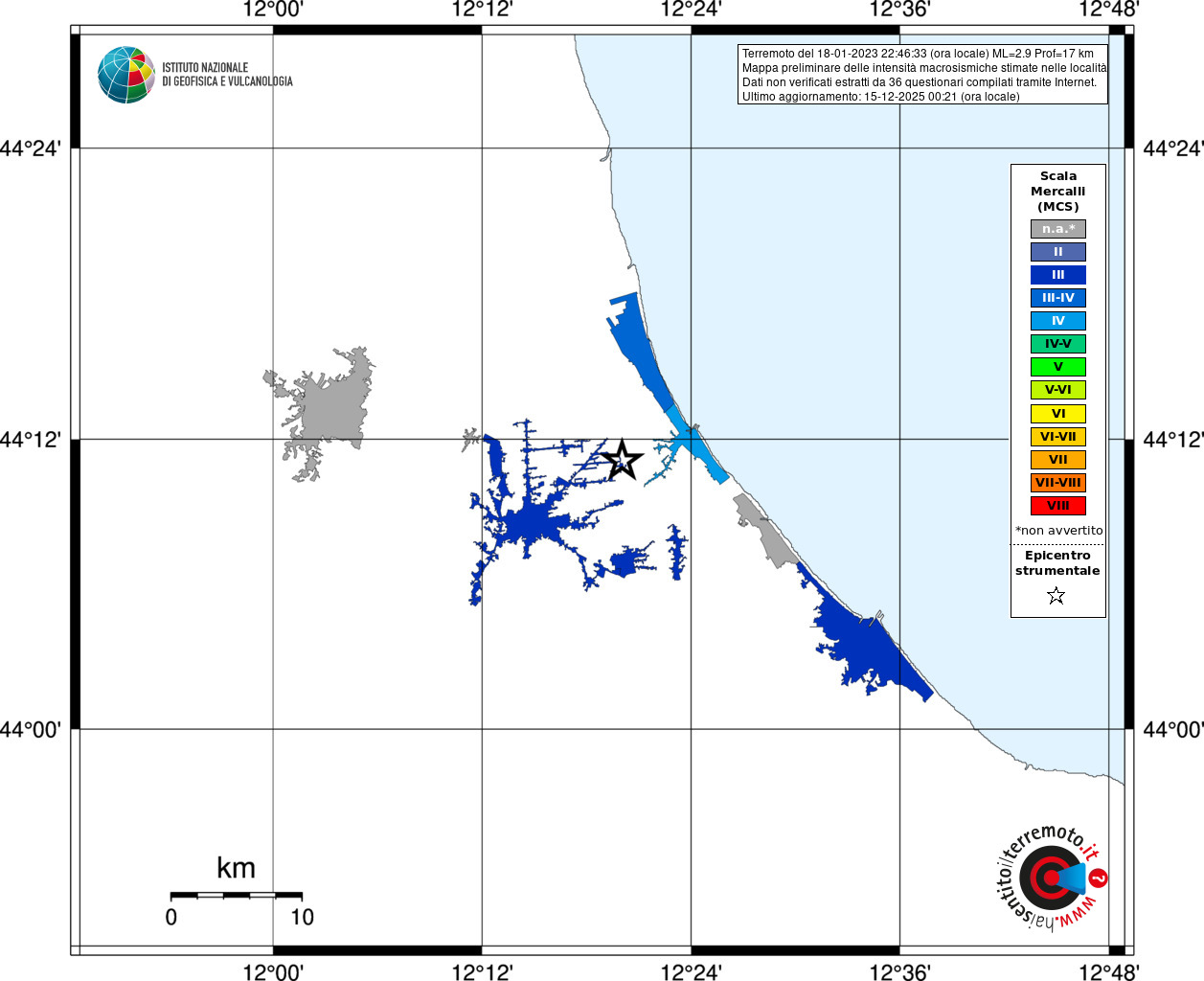The height and width of the screenshot is (981, 1204).
Task: Click the 'Terremoto del 18-01-2023' info line
Action: (918, 54)
